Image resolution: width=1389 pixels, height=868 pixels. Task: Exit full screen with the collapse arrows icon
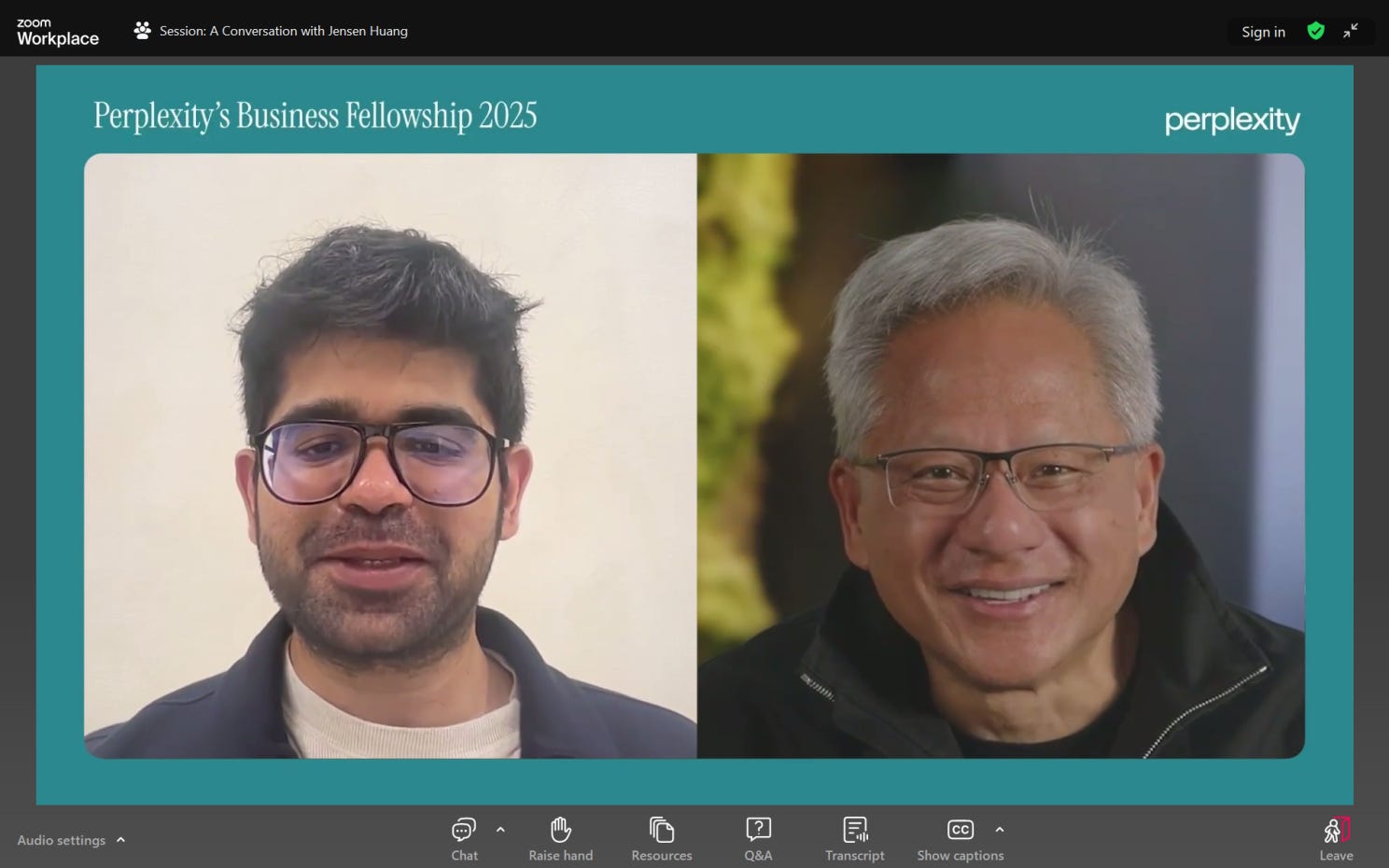[x=1351, y=31]
